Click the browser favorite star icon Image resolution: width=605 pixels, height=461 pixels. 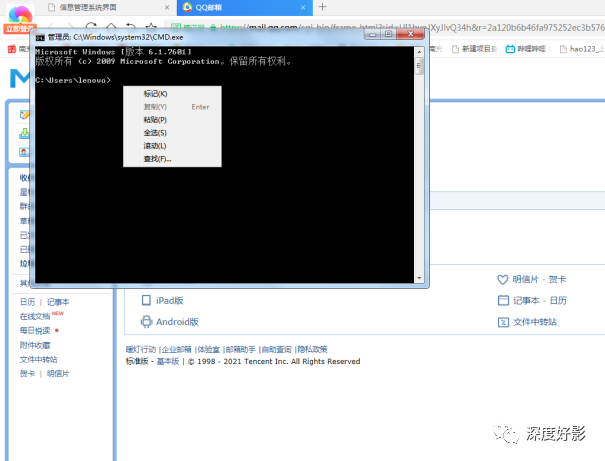(151, 25)
